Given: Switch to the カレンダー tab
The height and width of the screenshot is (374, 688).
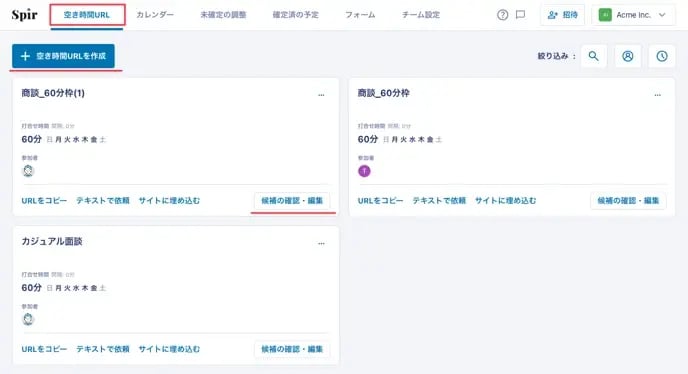Looking at the screenshot, I should pyautogui.click(x=155, y=15).
